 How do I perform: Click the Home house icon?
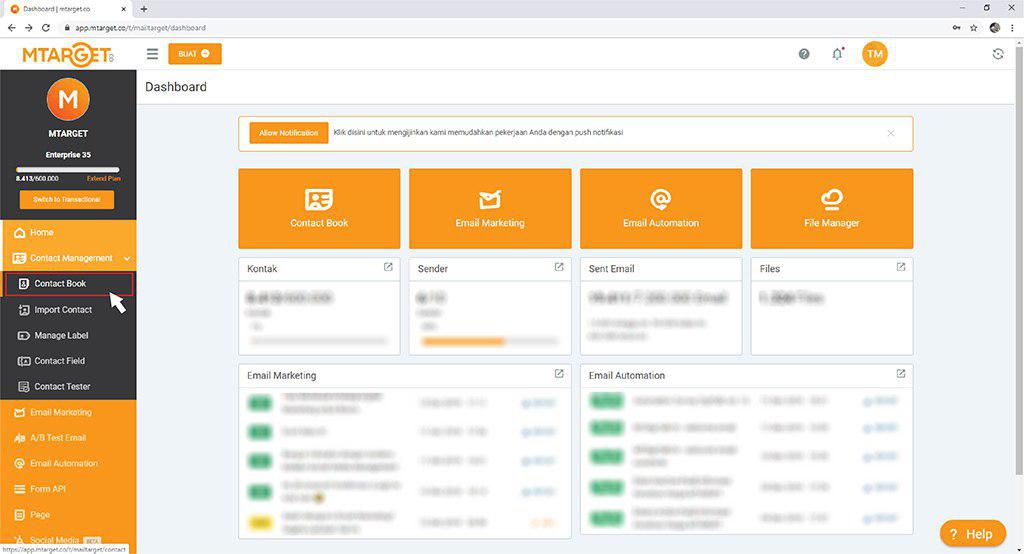click(20, 233)
